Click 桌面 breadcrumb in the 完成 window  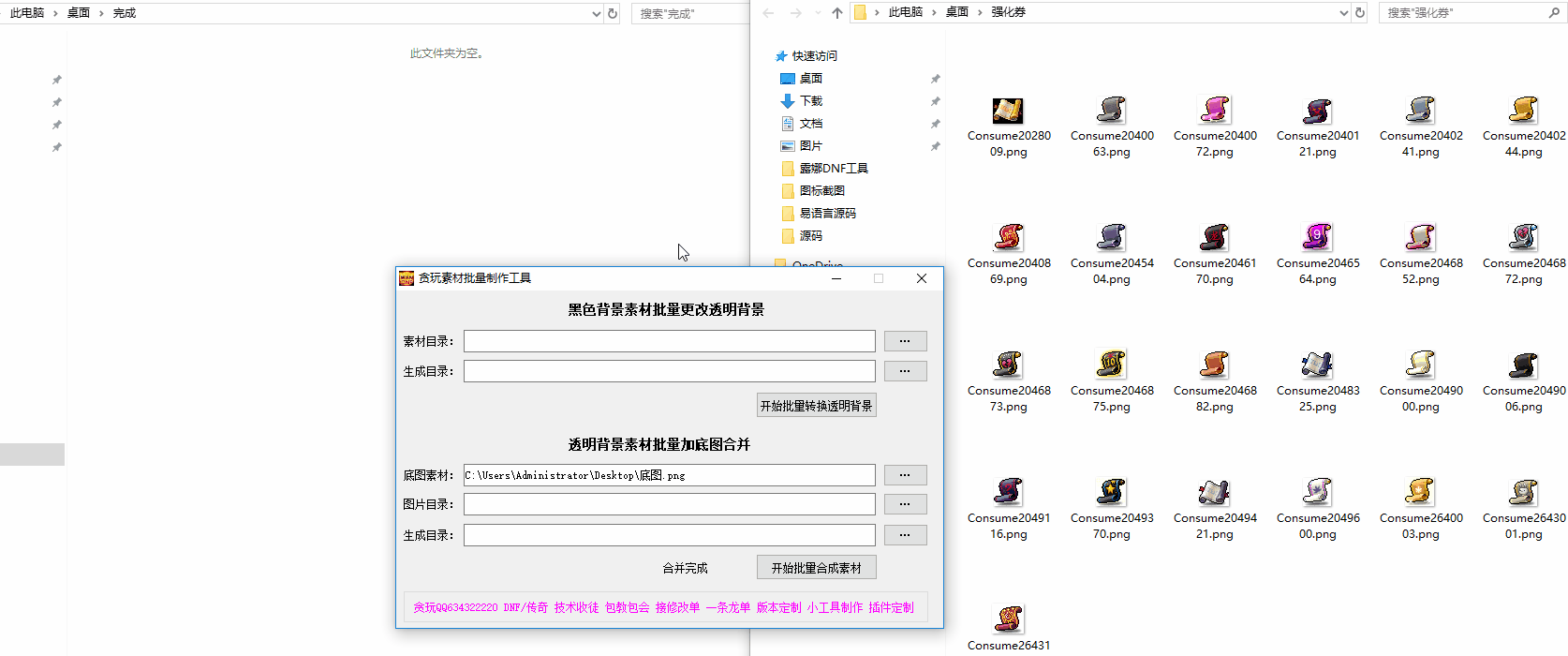[79, 13]
